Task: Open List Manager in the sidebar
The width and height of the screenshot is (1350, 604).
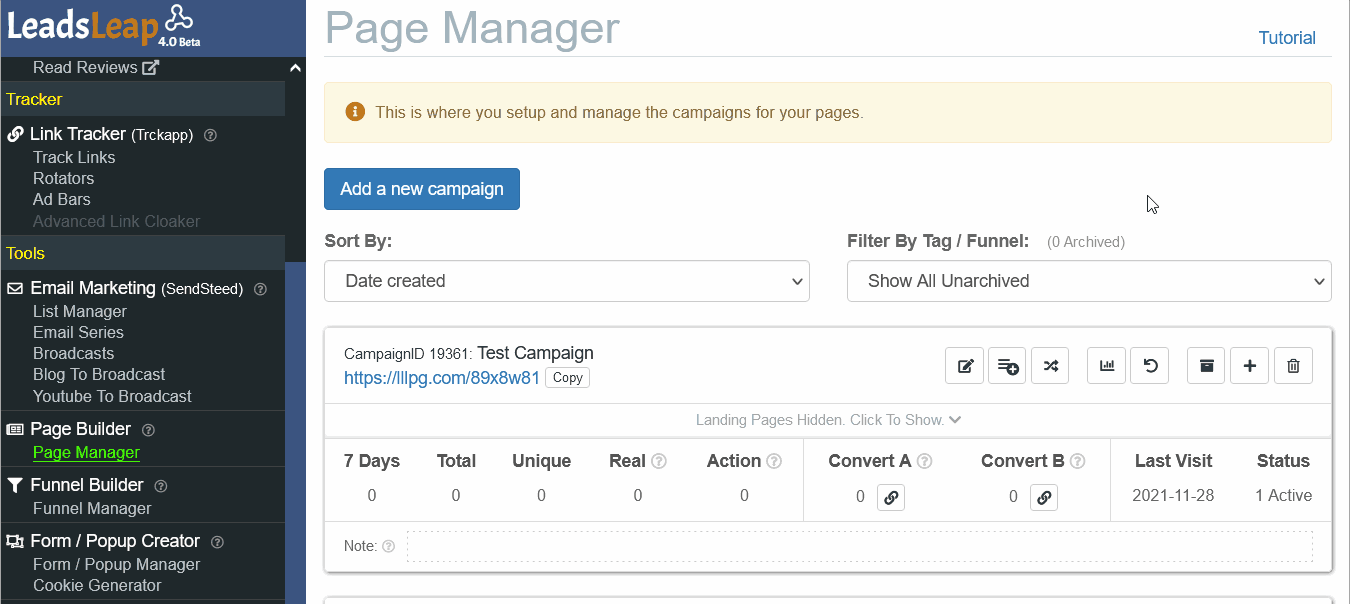Action: (80, 311)
